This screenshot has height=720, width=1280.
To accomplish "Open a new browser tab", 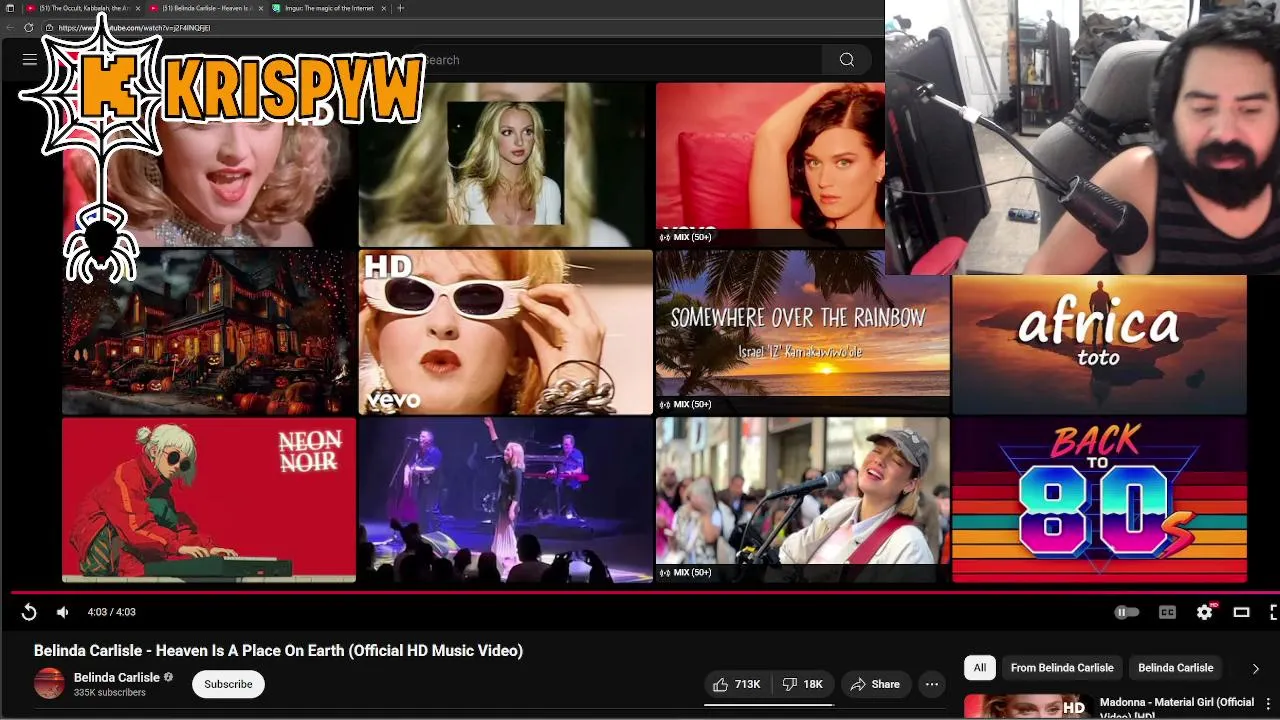I will (x=400, y=8).
